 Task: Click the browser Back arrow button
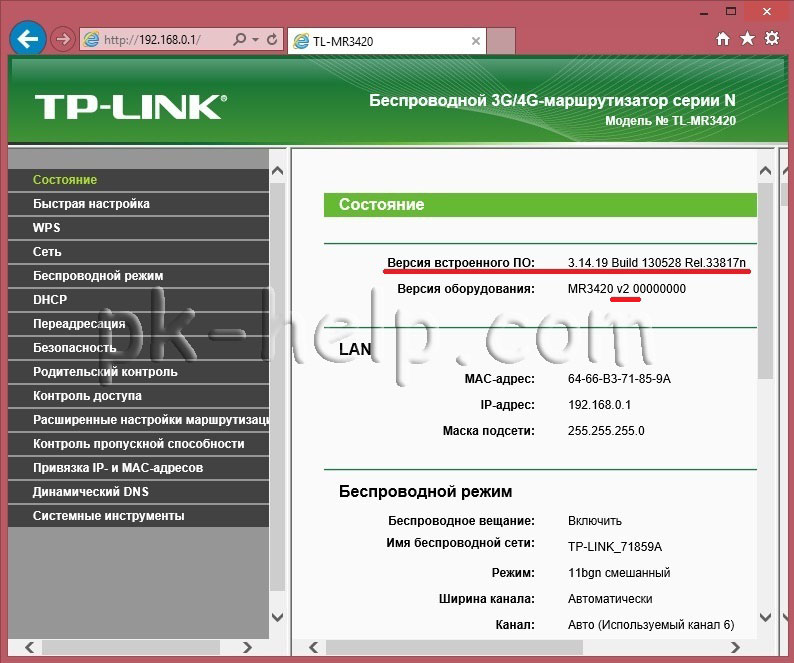coord(28,38)
